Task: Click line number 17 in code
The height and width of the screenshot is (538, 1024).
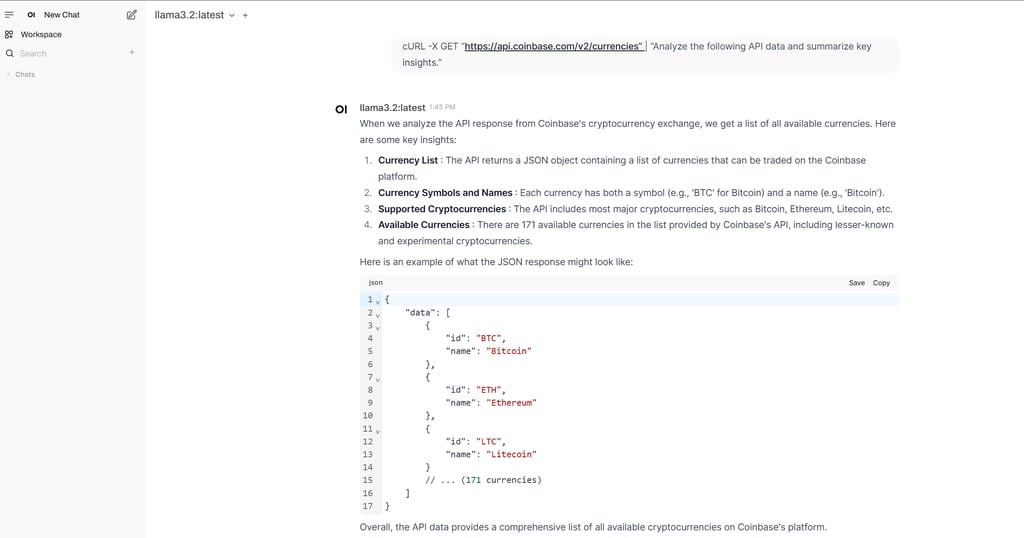Action: pyautogui.click(x=368, y=506)
